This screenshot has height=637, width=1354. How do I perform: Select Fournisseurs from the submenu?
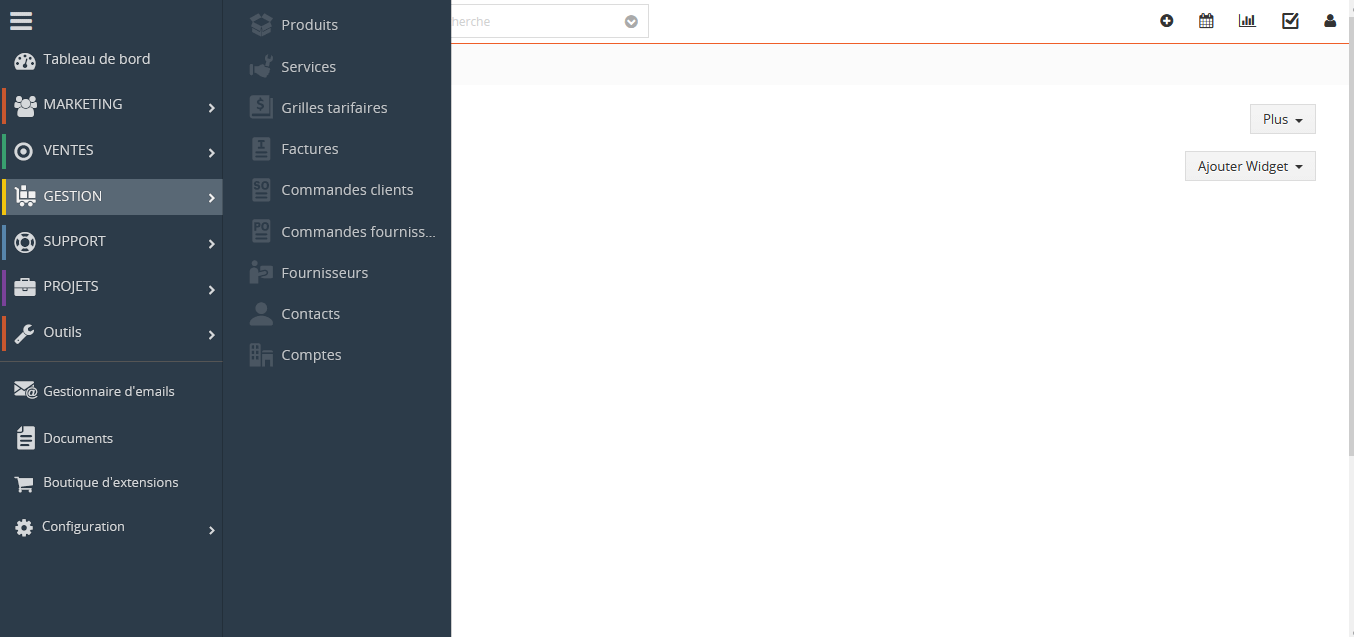coord(325,272)
